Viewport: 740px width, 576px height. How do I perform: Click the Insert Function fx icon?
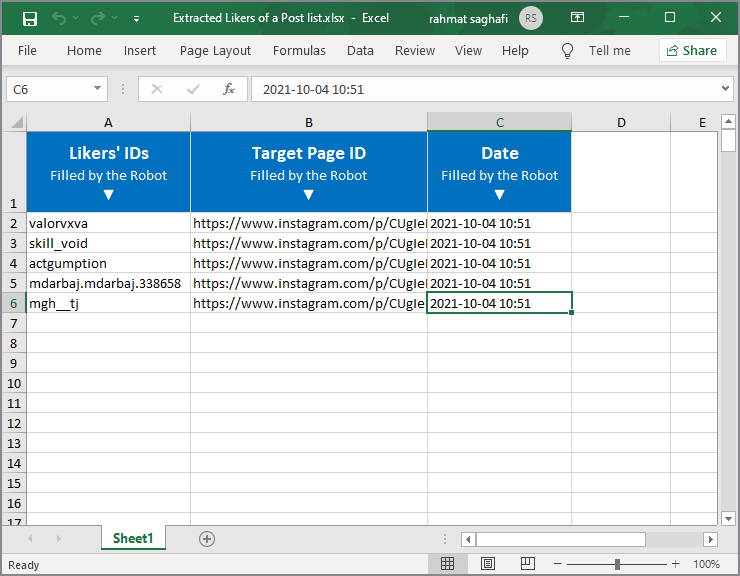coord(229,89)
